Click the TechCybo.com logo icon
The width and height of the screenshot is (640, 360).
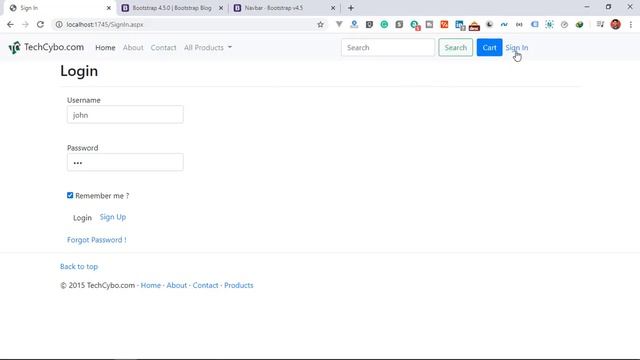15,48
